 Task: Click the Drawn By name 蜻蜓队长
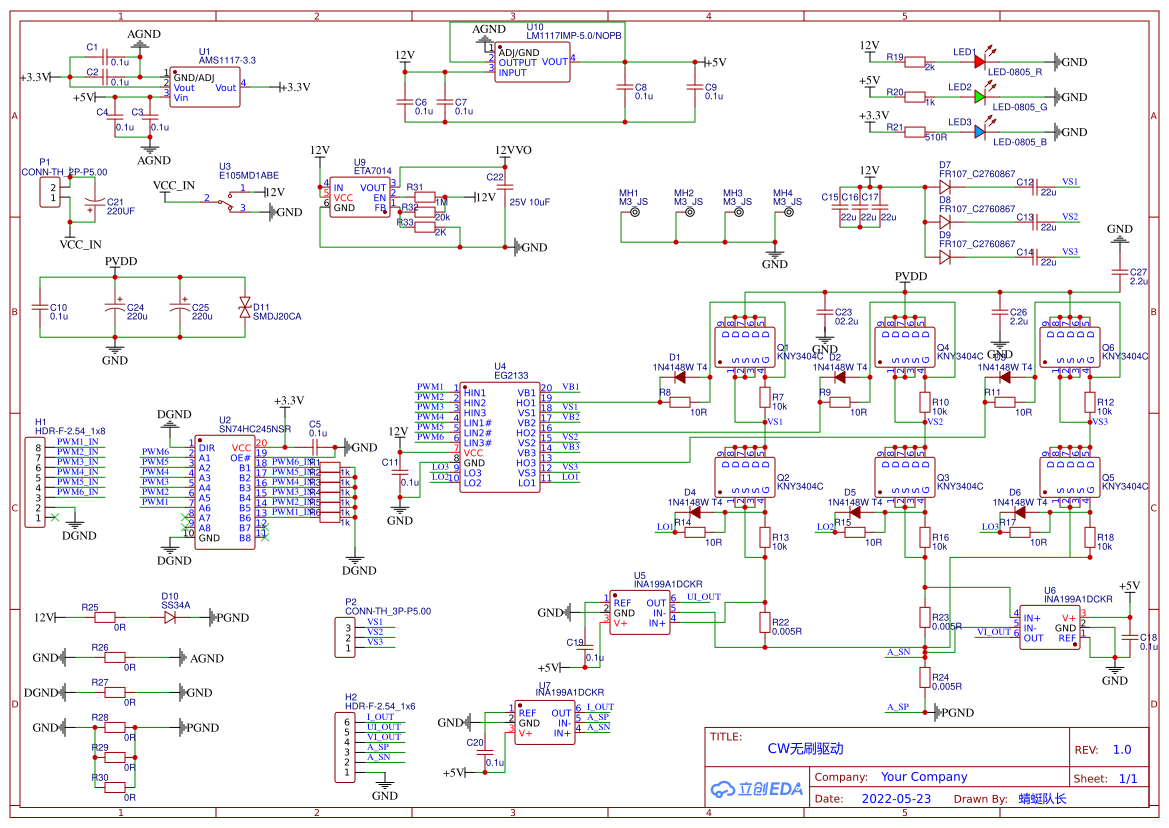pyautogui.click(x=1042, y=798)
